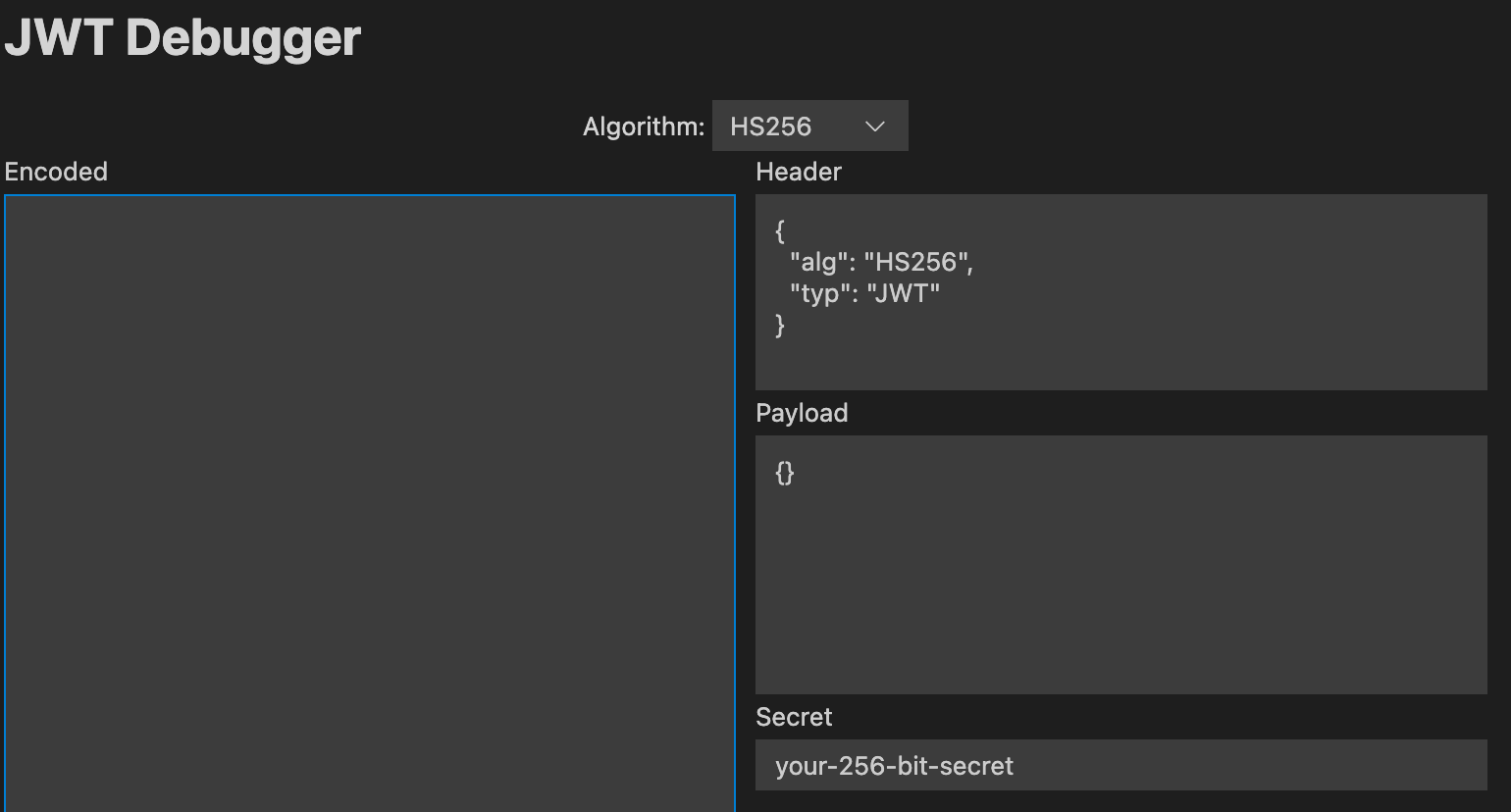
Task: Click the Secret section label
Action: (x=794, y=717)
